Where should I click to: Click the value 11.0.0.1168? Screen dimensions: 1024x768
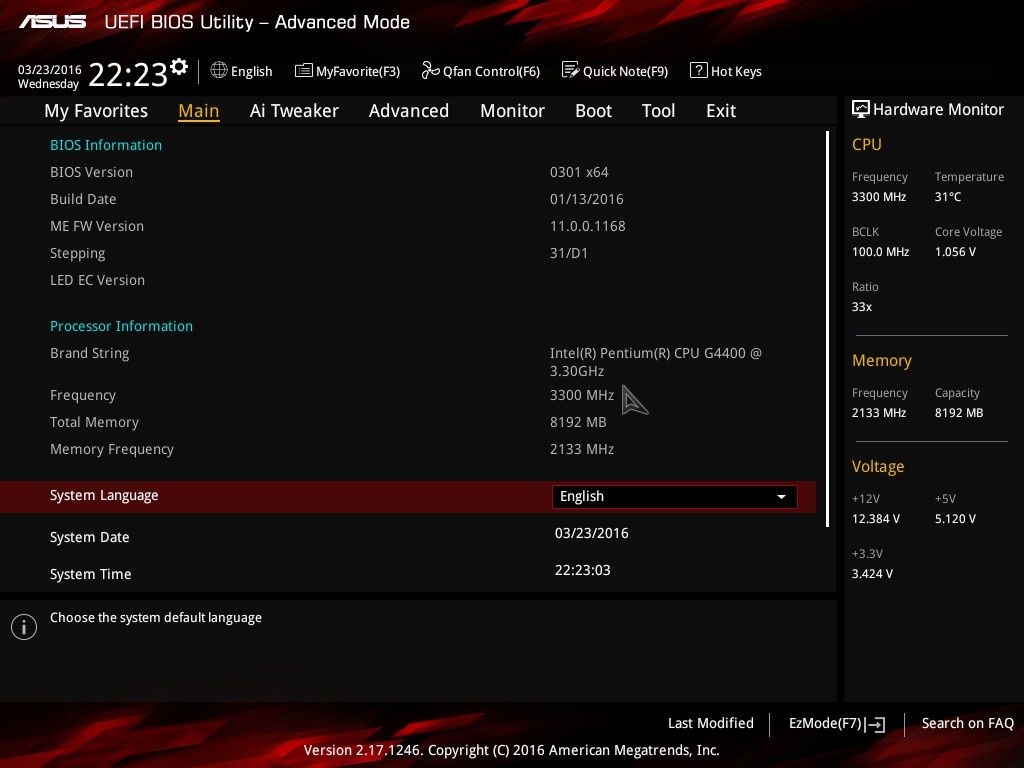click(x=588, y=226)
